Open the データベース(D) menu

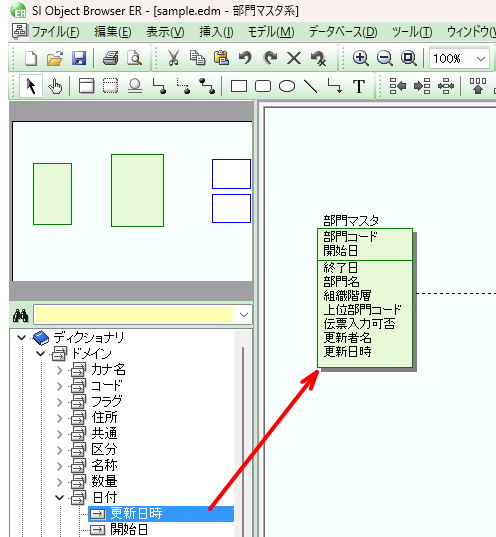pyautogui.click(x=343, y=32)
